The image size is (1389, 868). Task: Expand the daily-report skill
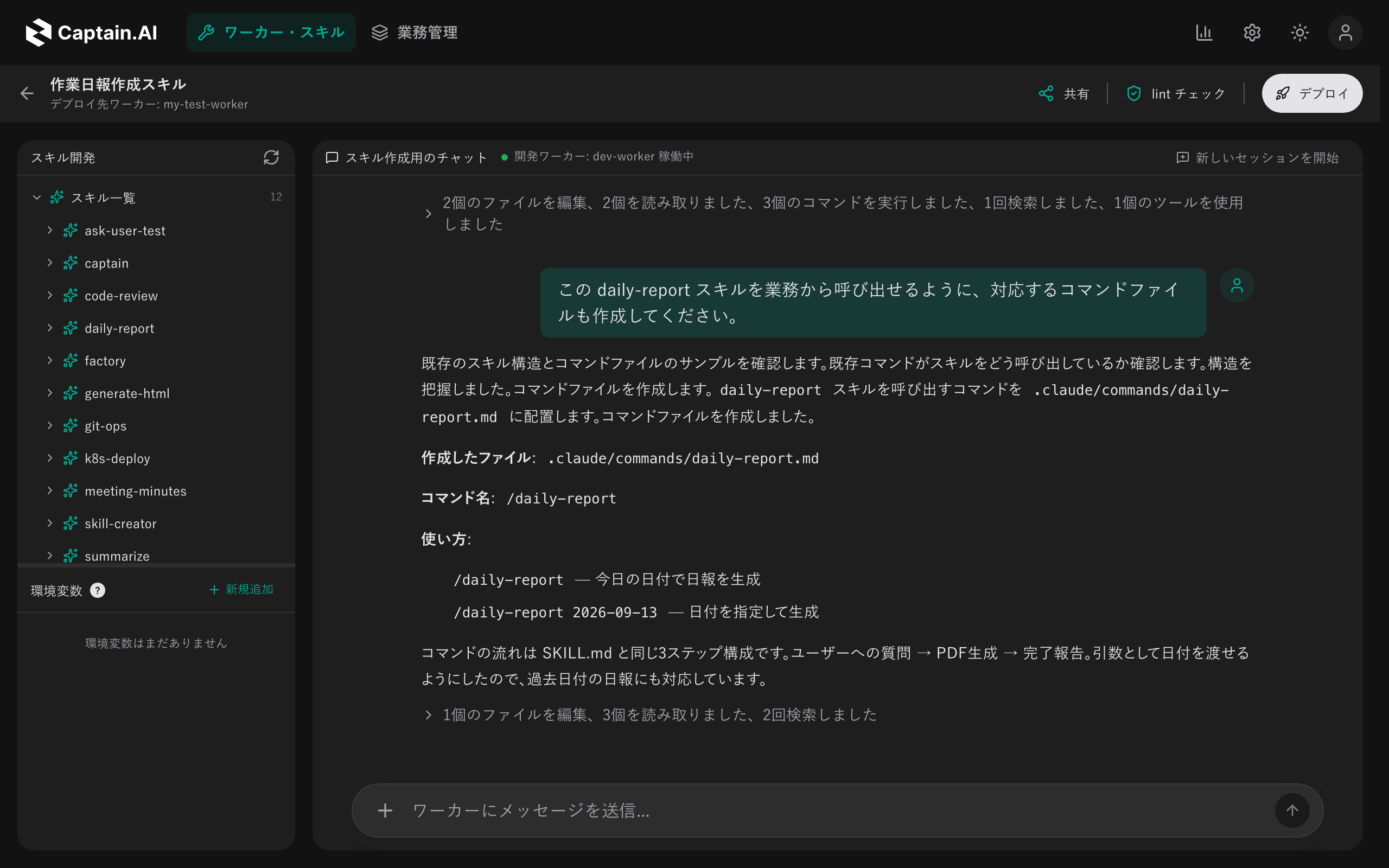coord(50,328)
